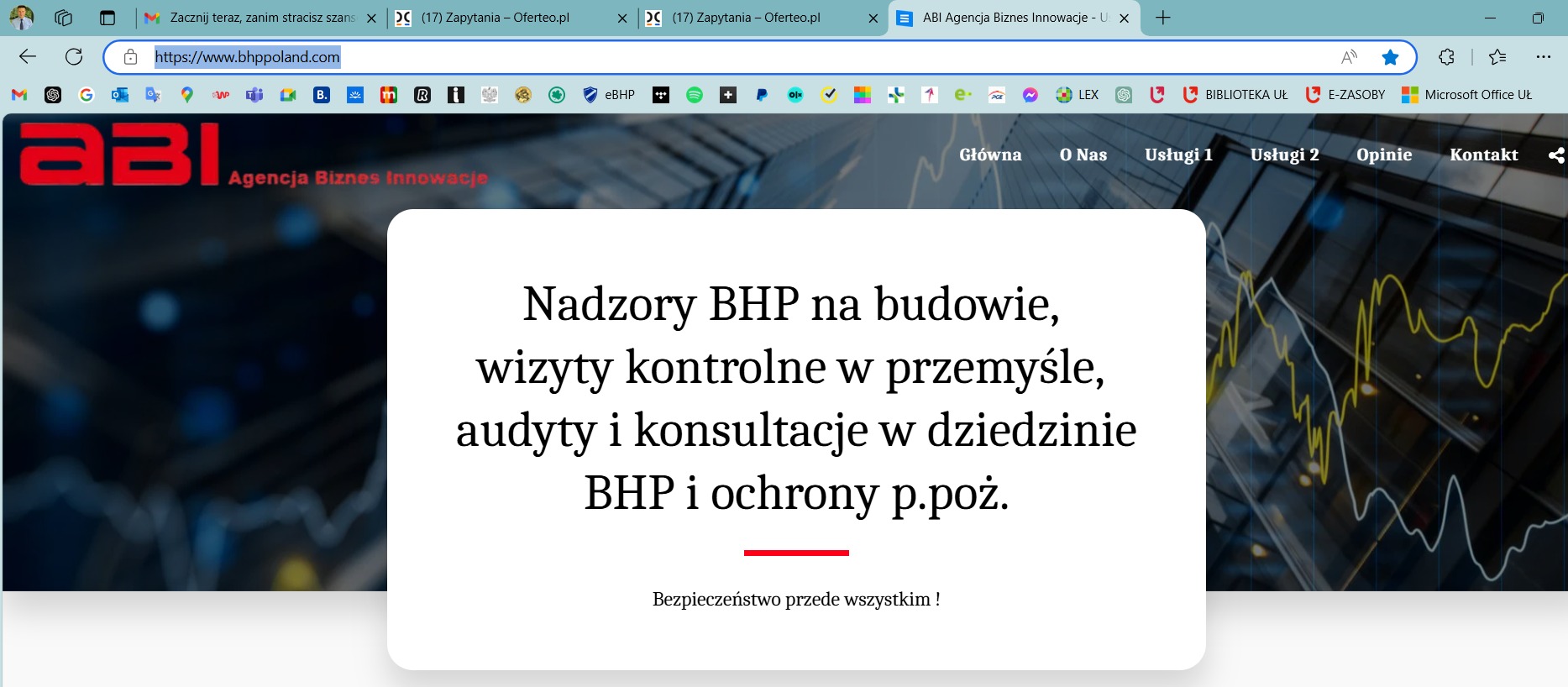Screen dimensions: 1568x687
Task: Close the first Oferteo tab
Action: pos(622,18)
